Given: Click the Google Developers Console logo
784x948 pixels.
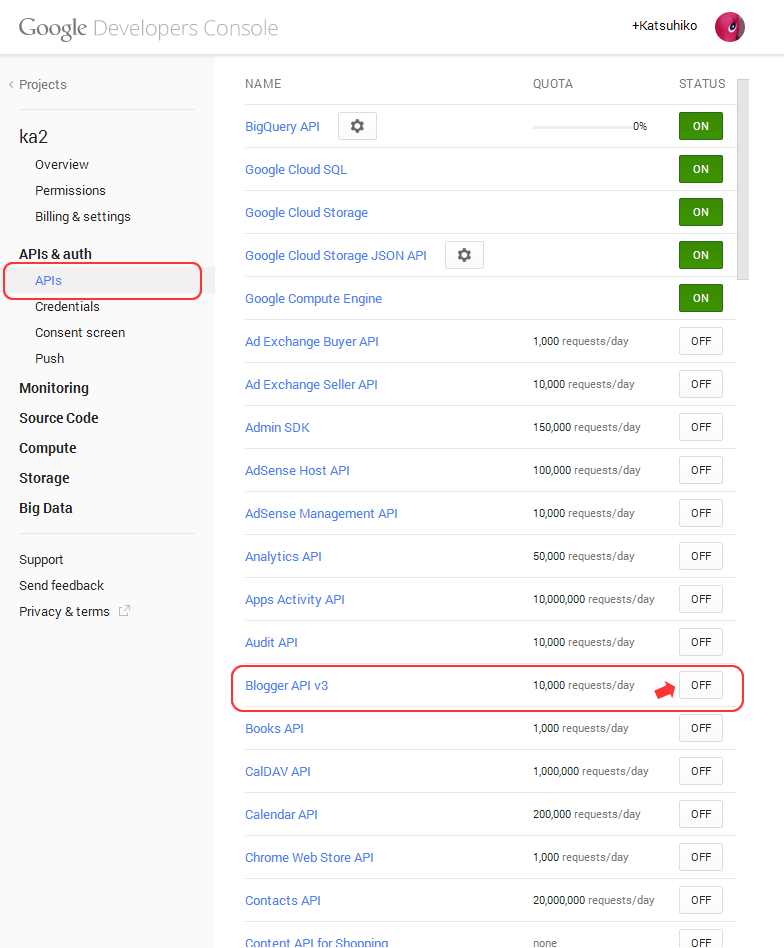Looking at the screenshot, I should 148,28.
